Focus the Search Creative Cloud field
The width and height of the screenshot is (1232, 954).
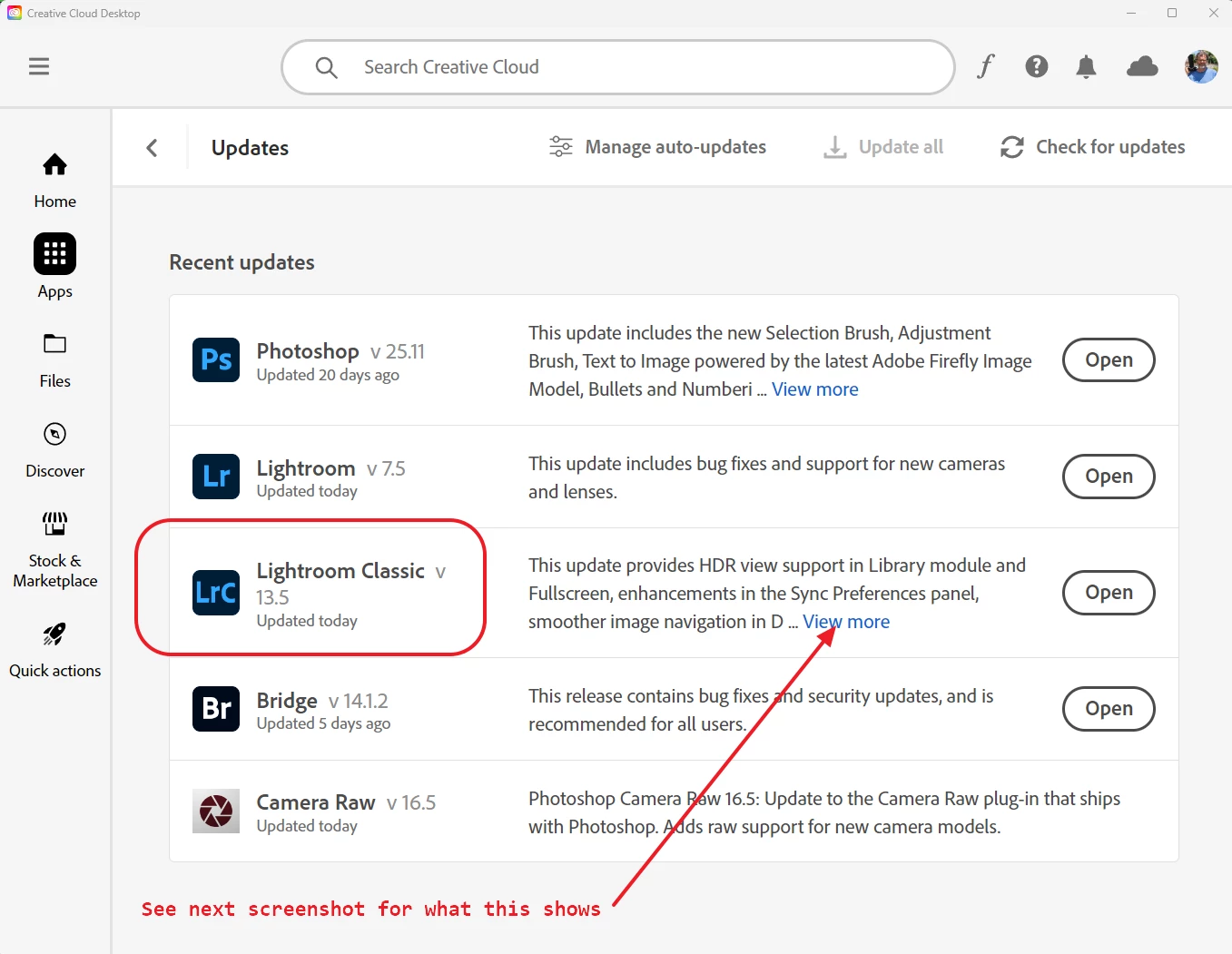click(x=618, y=67)
